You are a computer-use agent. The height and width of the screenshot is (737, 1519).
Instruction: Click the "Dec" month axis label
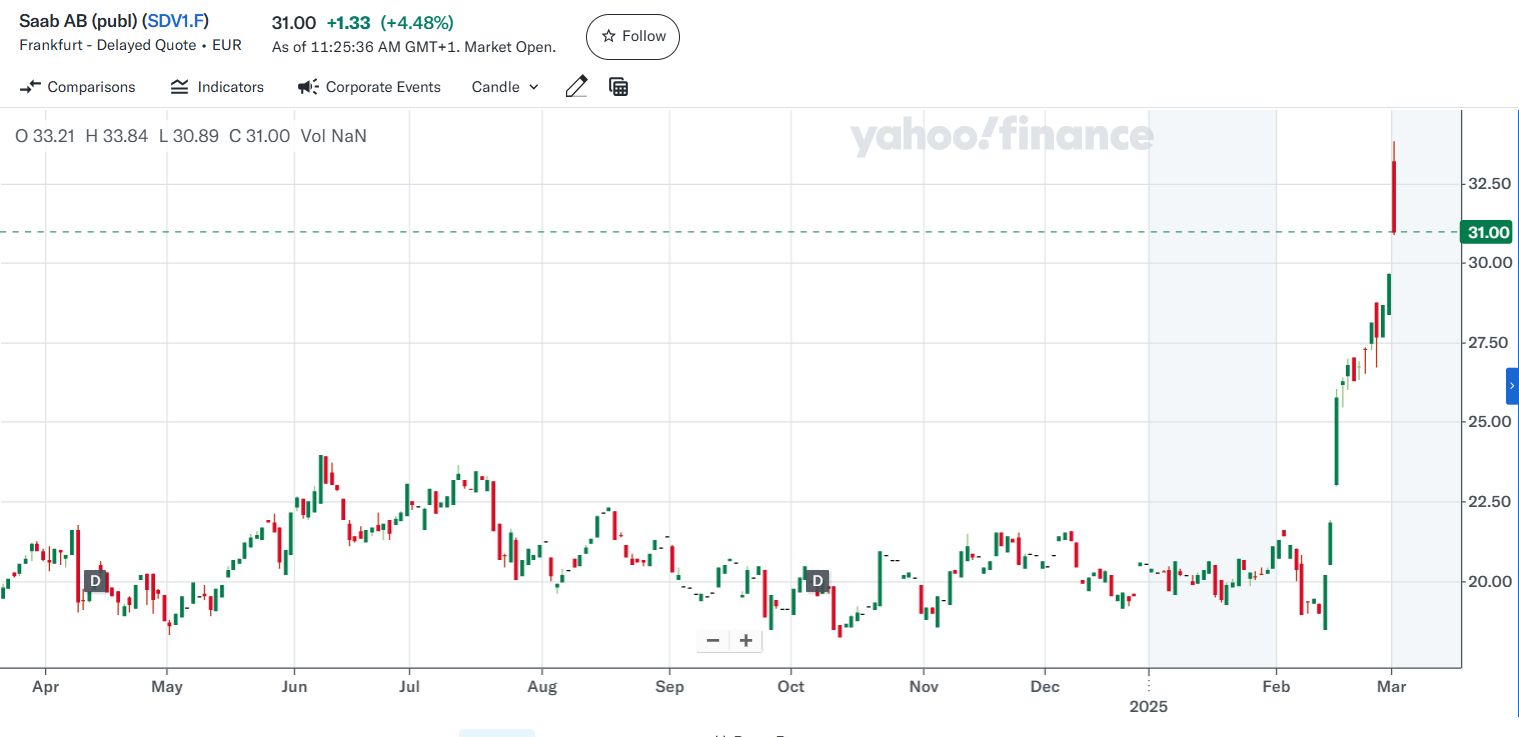[1044, 687]
